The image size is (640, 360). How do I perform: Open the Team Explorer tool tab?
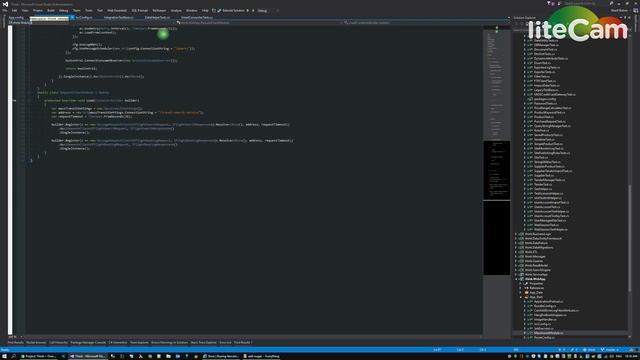139,342
